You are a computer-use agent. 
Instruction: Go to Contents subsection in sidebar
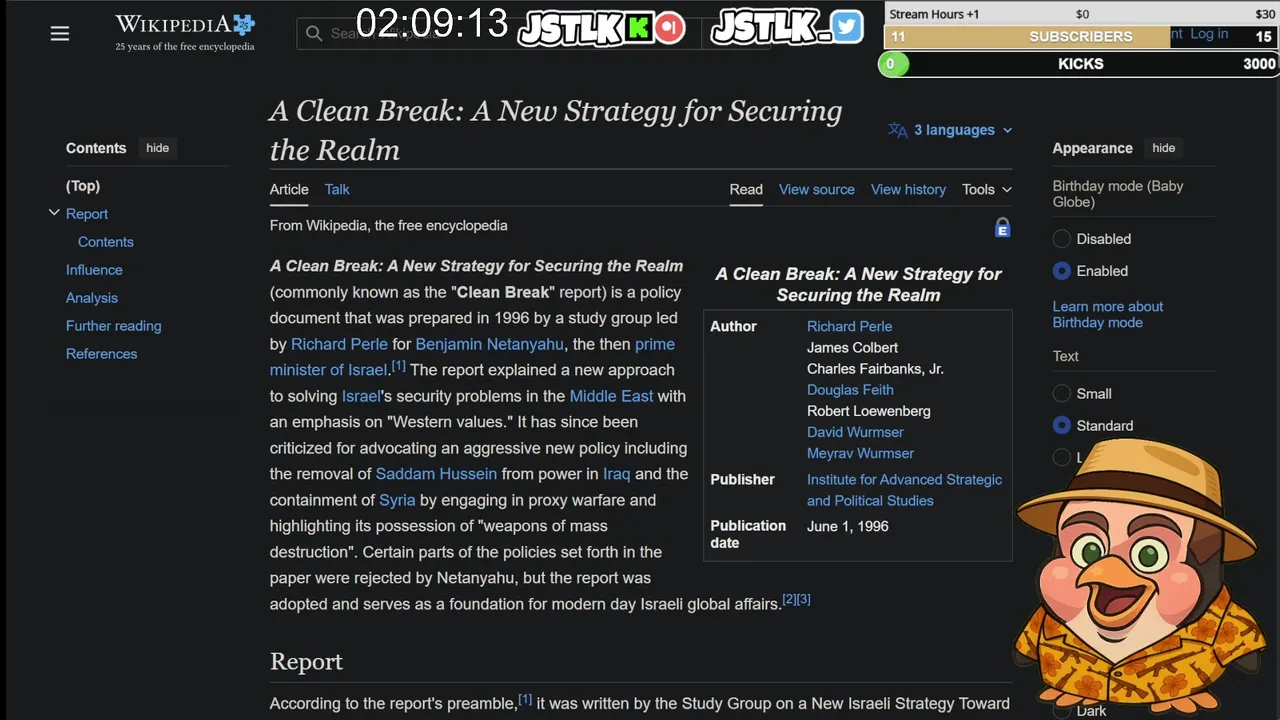(x=106, y=242)
